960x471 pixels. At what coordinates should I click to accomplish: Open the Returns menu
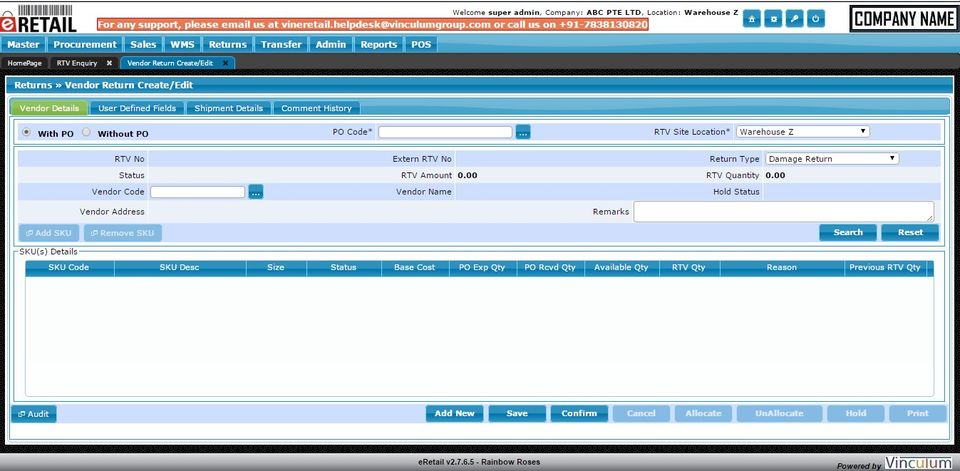tap(227, 45)
